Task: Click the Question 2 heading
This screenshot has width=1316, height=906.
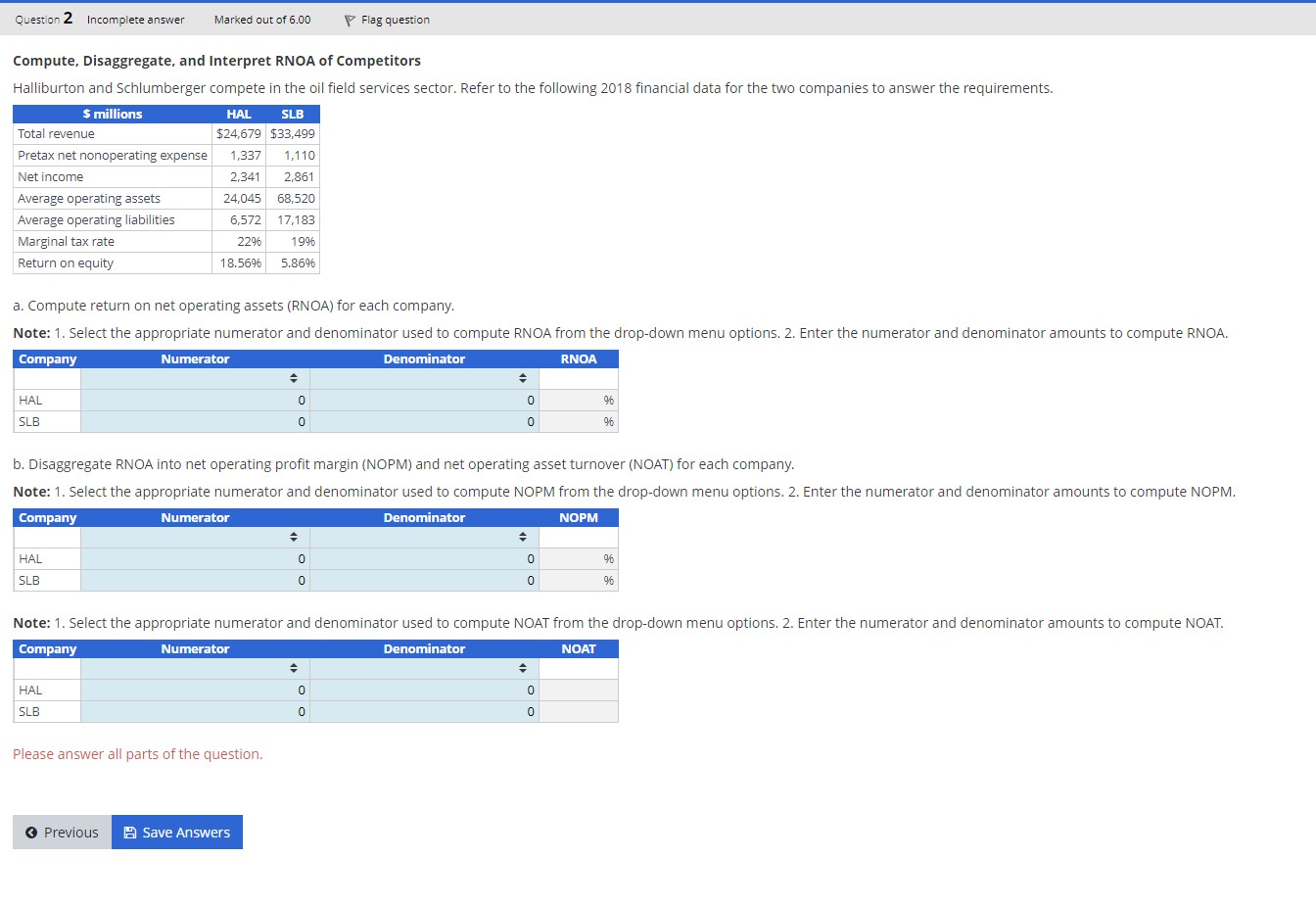Action: coord(42,19)
